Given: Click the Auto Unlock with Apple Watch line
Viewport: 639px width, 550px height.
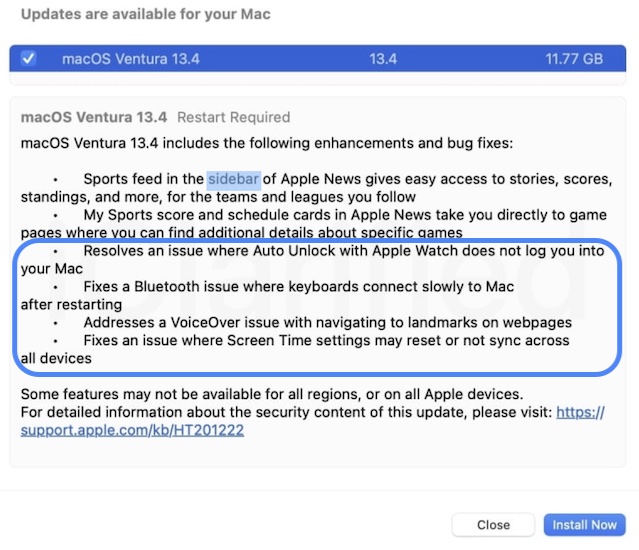Looking at the screenshot, I should pyautogui.click(x=344, y=251).
